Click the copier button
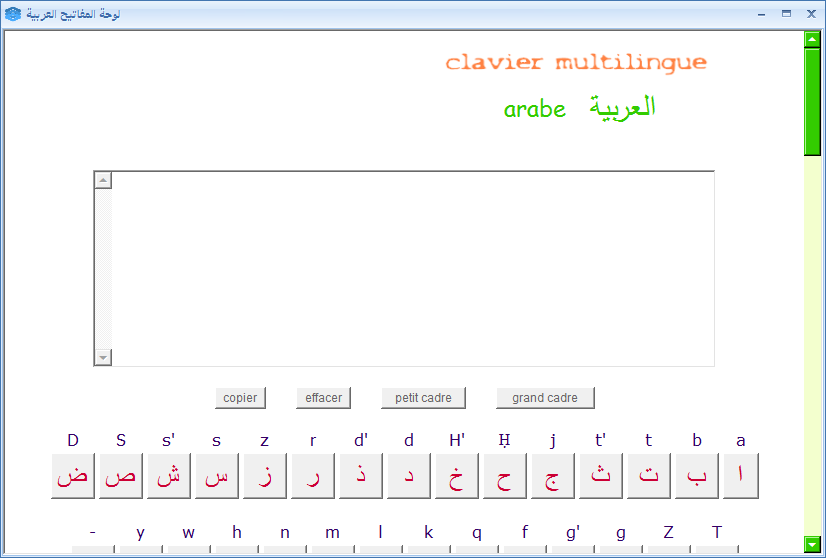This screenshot has width=826, height=558. click(240, 398)
